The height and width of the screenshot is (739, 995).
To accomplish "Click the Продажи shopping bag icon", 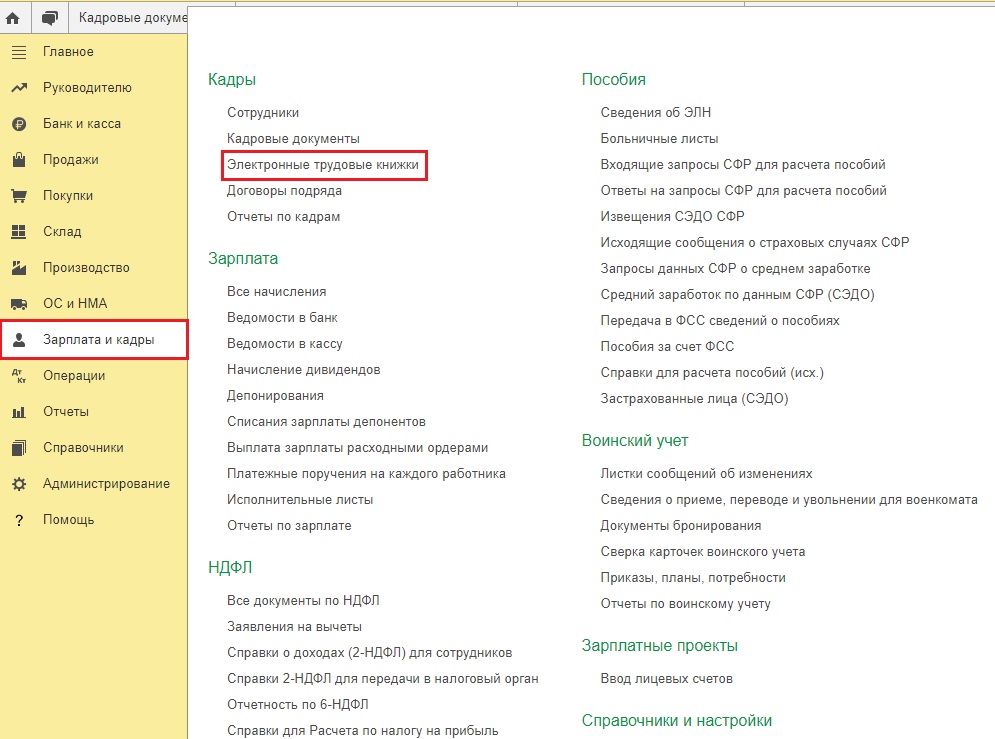I will tap(19, 159).
